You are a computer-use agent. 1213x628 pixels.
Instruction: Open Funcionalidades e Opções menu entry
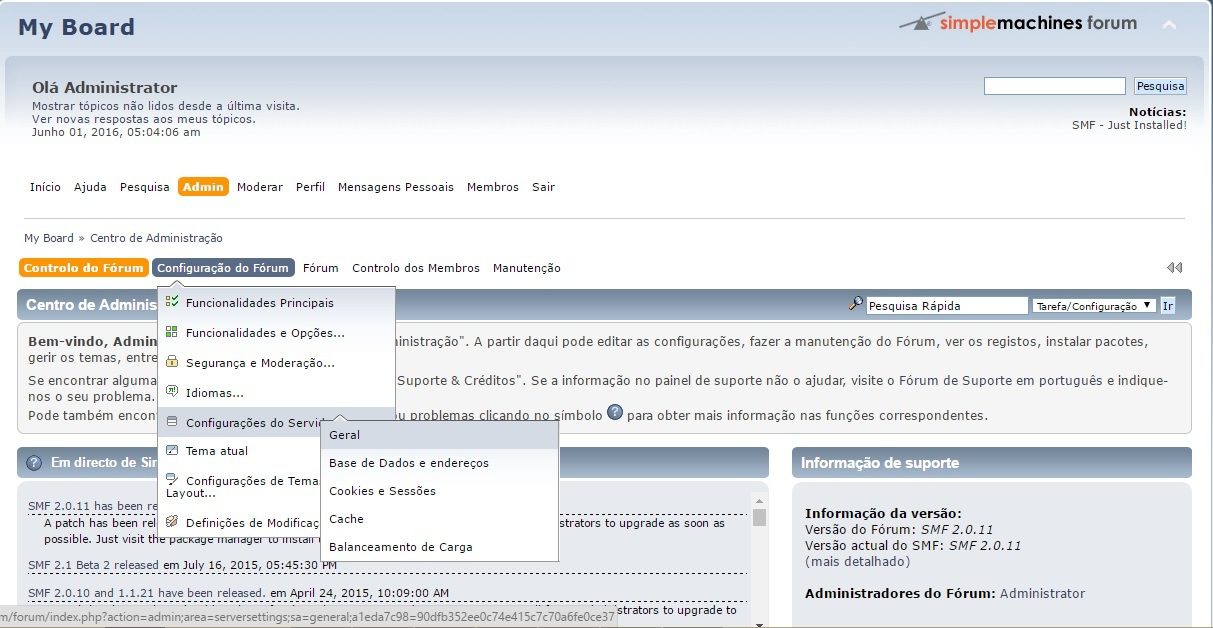point(276,332)
